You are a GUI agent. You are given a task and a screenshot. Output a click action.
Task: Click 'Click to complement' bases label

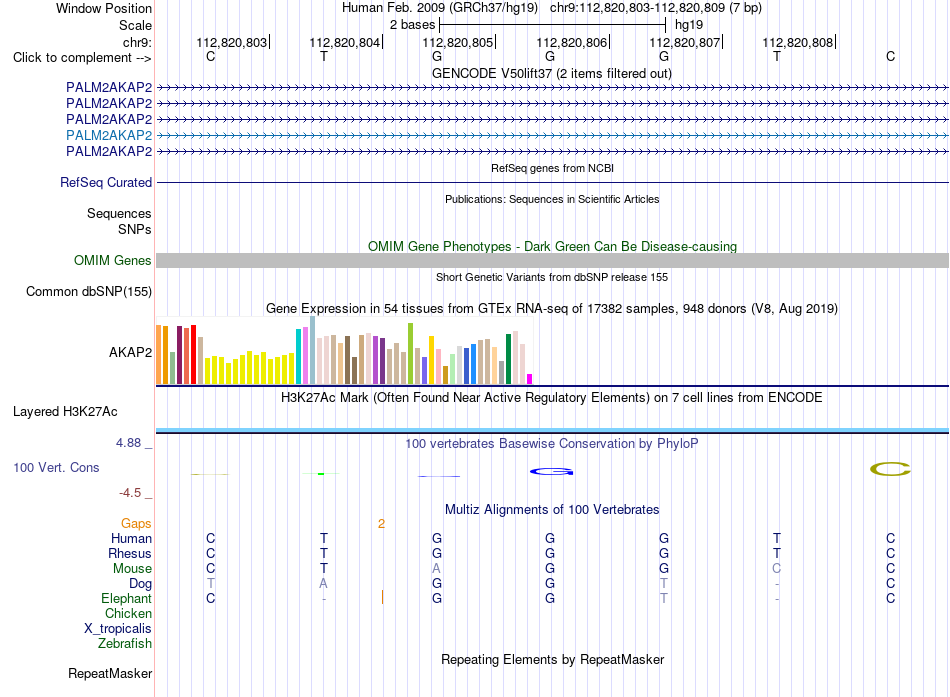[x=82, y=58]
